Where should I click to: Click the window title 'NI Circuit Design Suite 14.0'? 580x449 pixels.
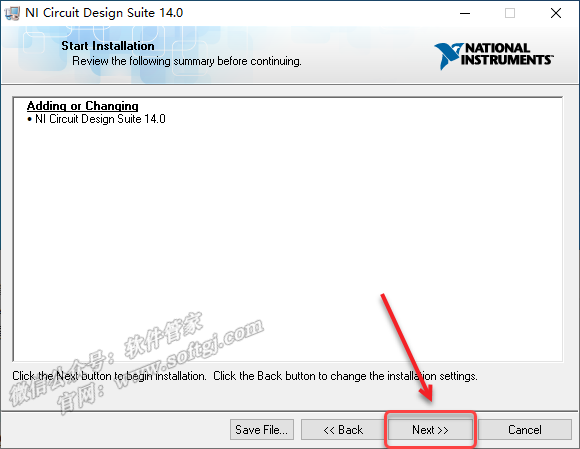tap(104, 13)
